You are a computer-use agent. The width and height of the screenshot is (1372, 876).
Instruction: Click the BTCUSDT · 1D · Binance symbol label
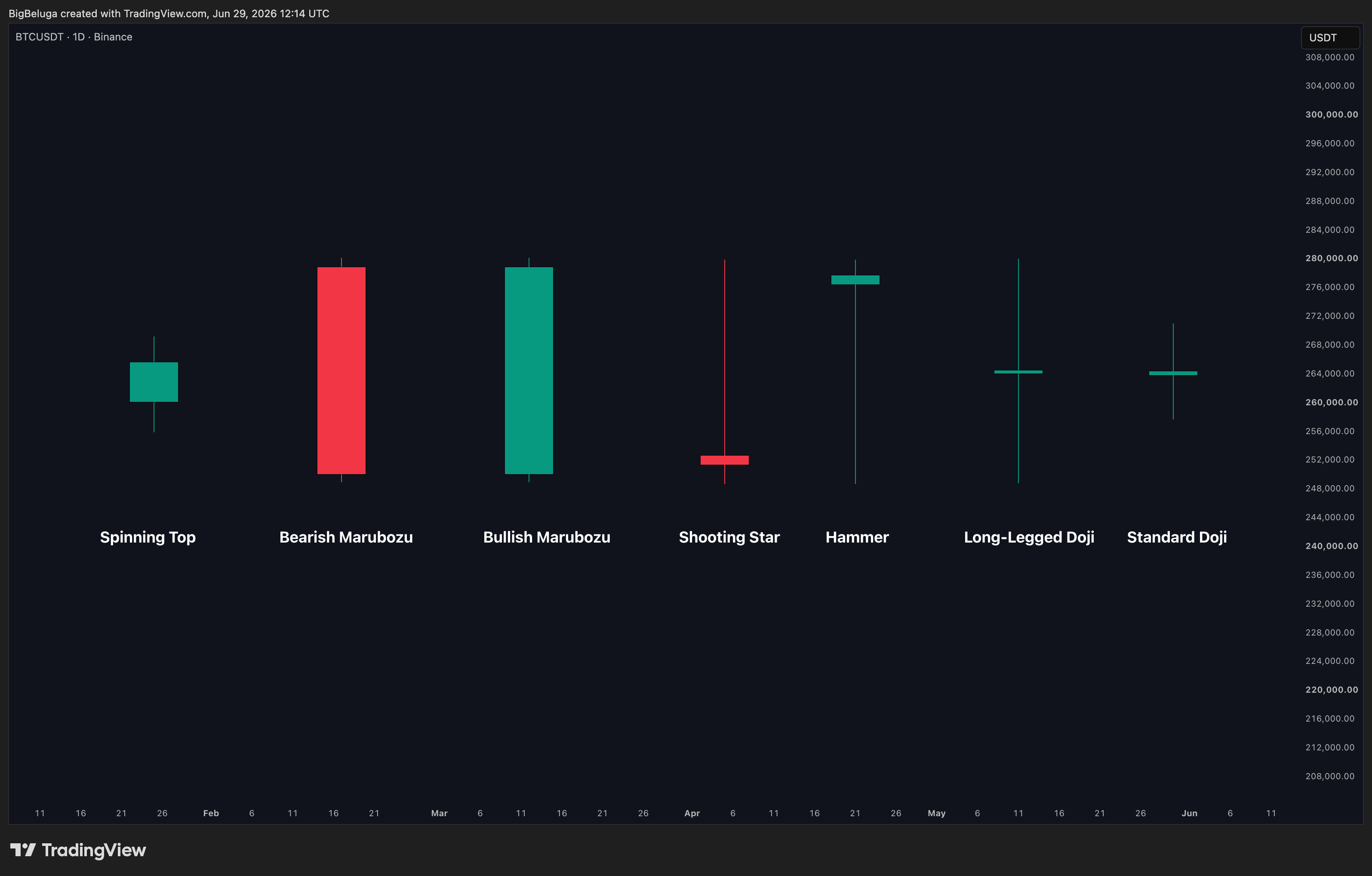(74, 37)
